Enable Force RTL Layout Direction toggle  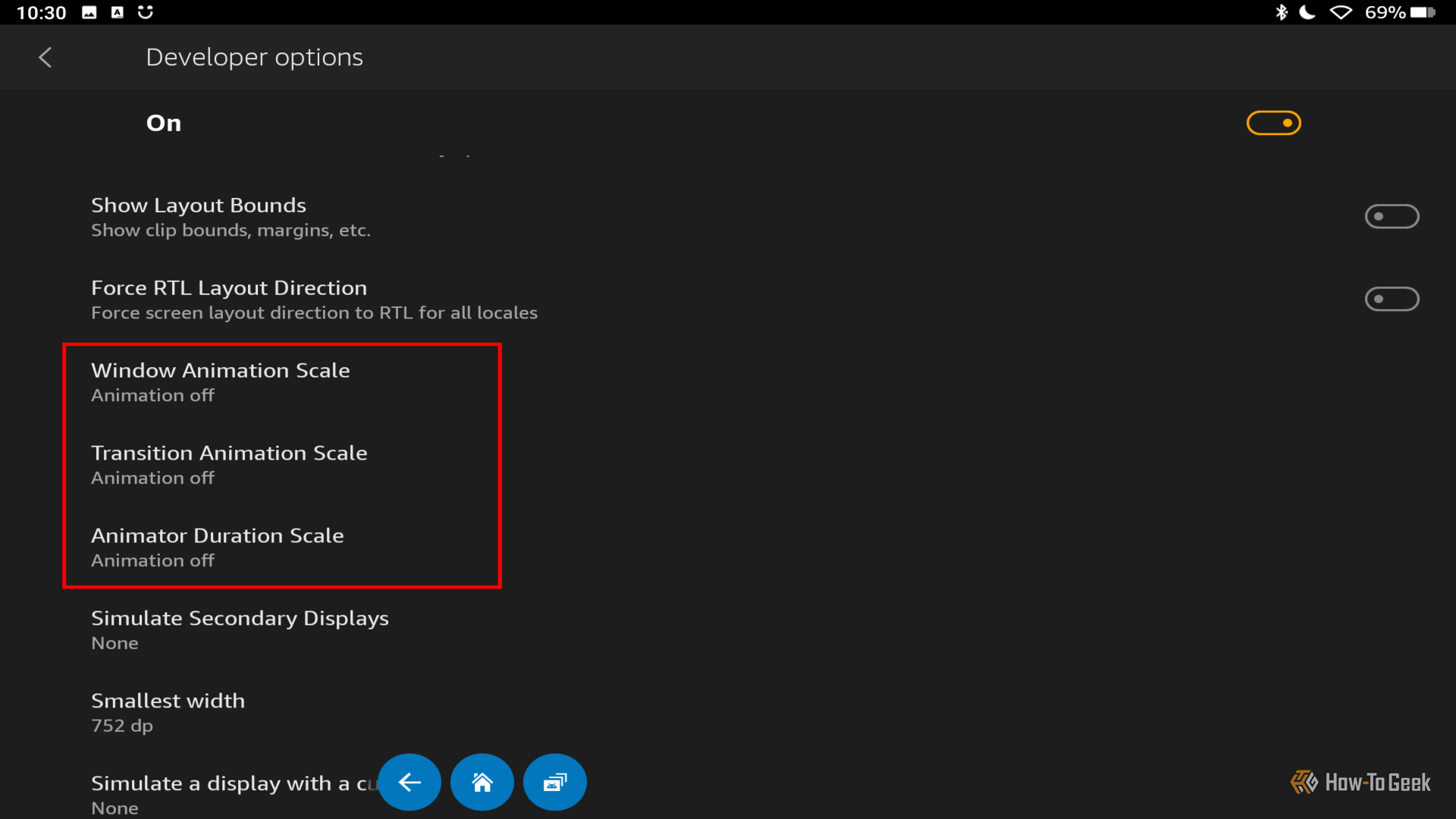tap(1392, 299)
